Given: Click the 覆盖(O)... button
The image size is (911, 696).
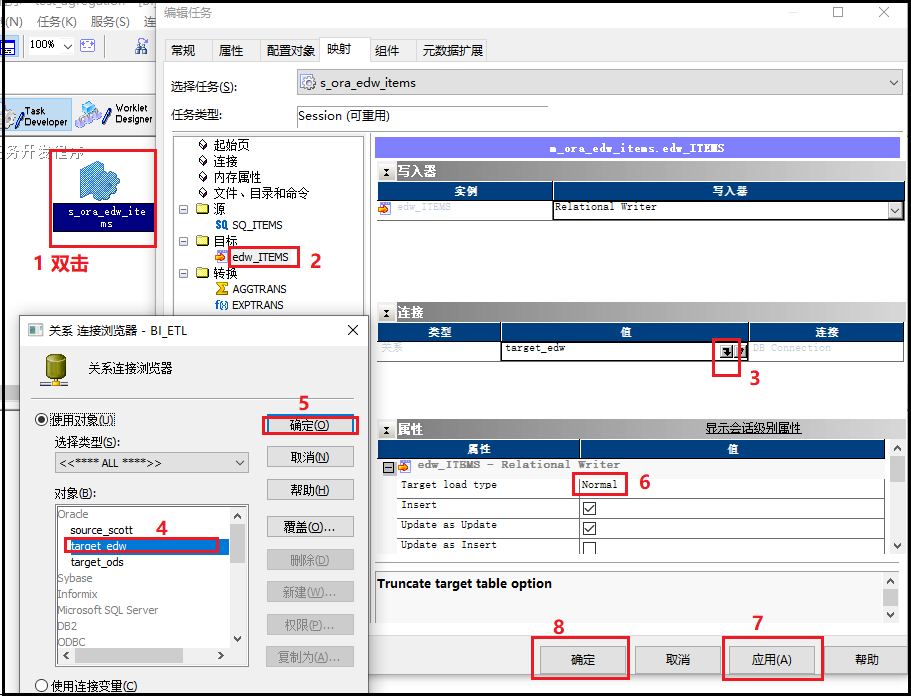Looking at the screenshot, I should (x=310, y=527).
